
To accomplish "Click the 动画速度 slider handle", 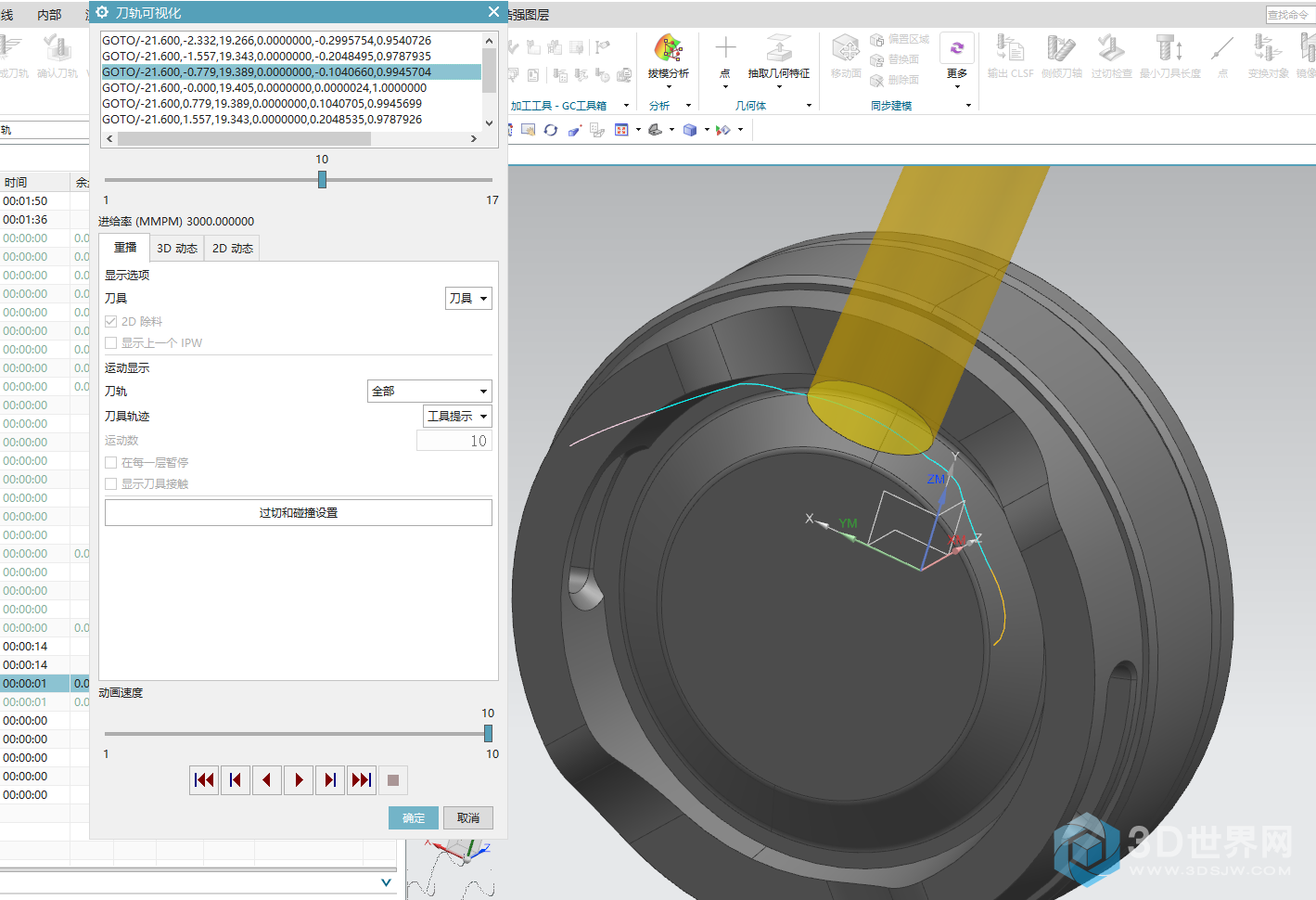I will point(488,733).
